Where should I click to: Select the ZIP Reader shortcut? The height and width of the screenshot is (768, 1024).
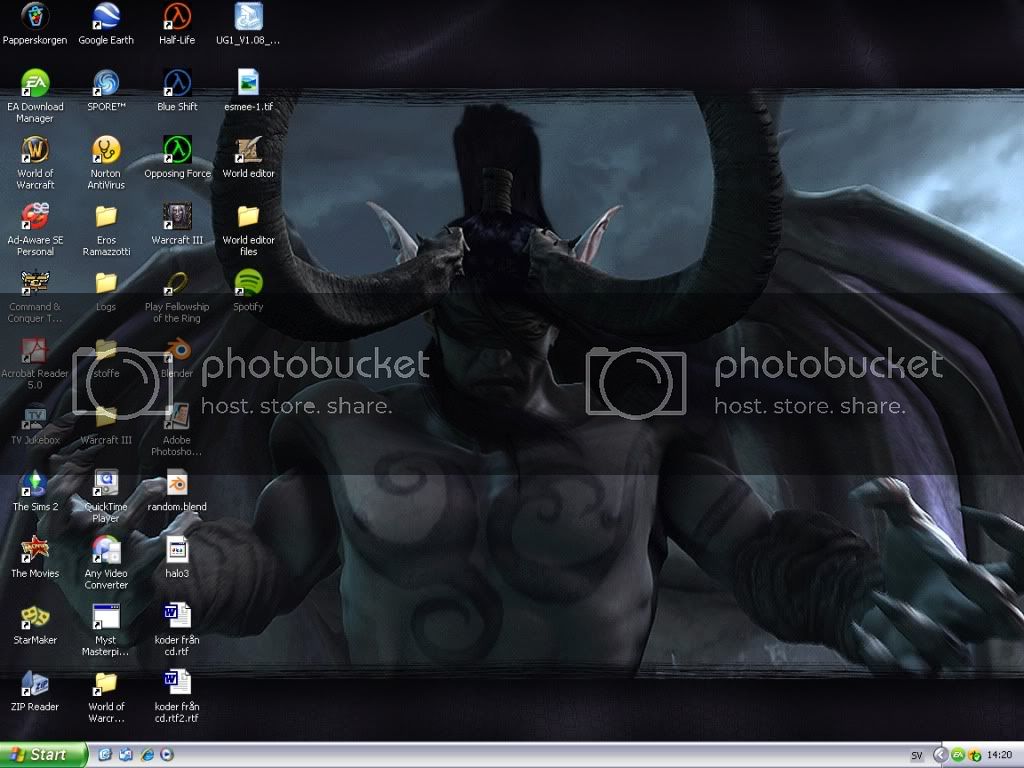35,690
